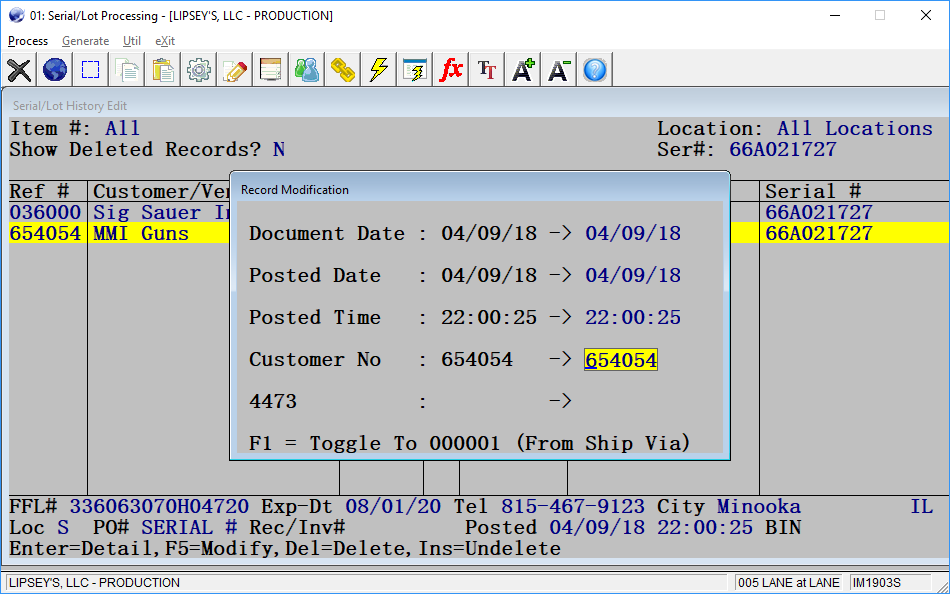950x594 pixels.
Task: Open the Util menu
Action: 131,41
